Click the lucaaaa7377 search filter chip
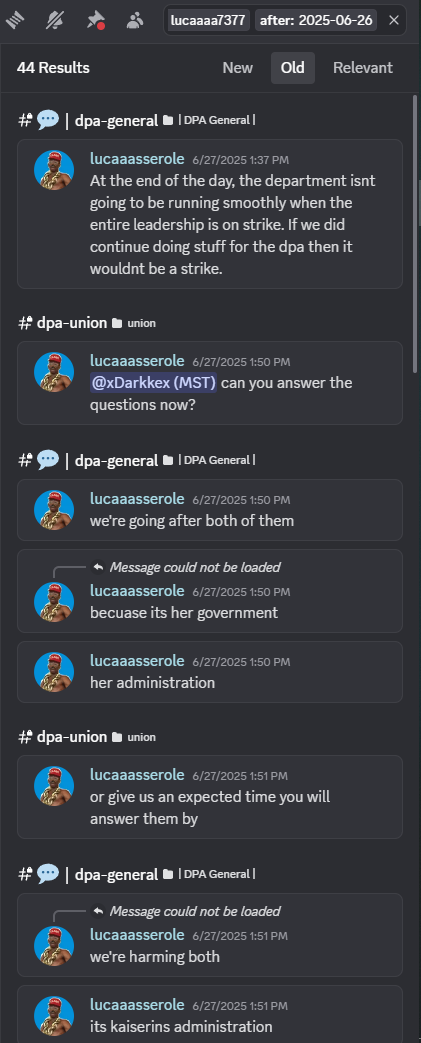The image size is (421, 1043). pyautogui.click(x=208, y=21)
